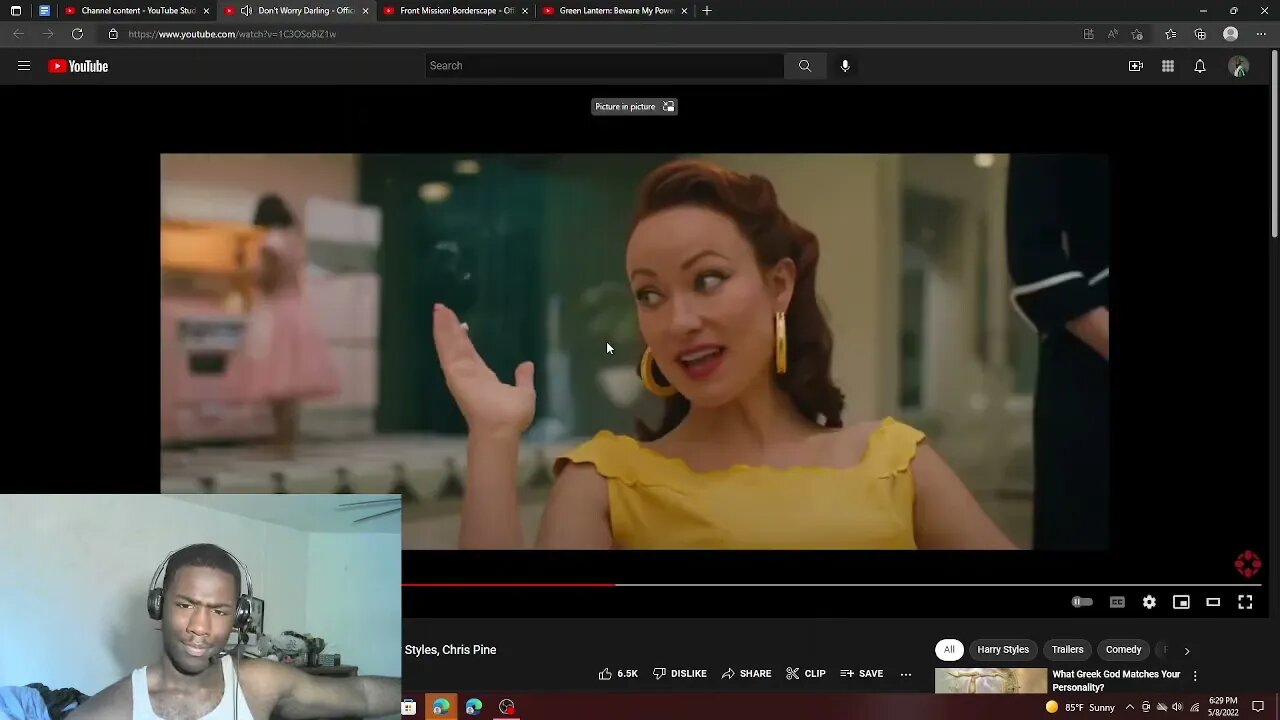Open the Windows notification center icon
The image size is (1280, 720).
click(1259, 707)
